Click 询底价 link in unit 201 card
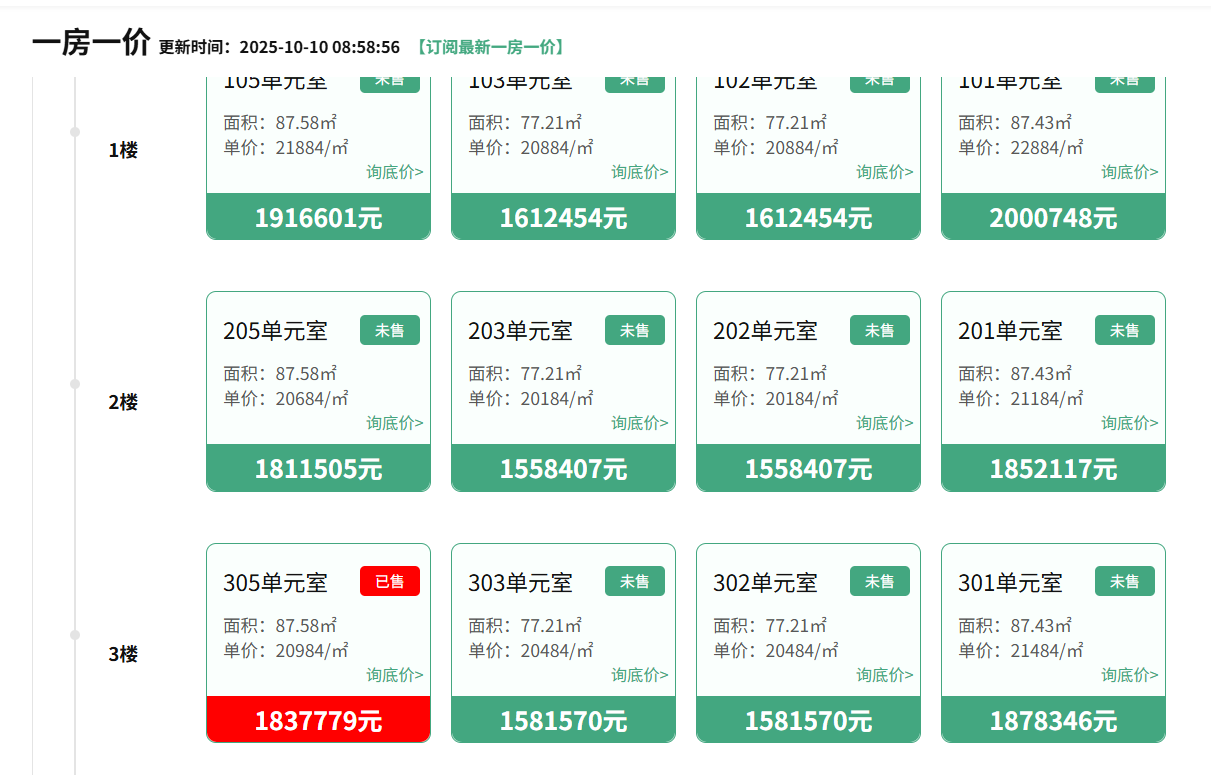This screenshot has height=775, width=1211. 1129,423
